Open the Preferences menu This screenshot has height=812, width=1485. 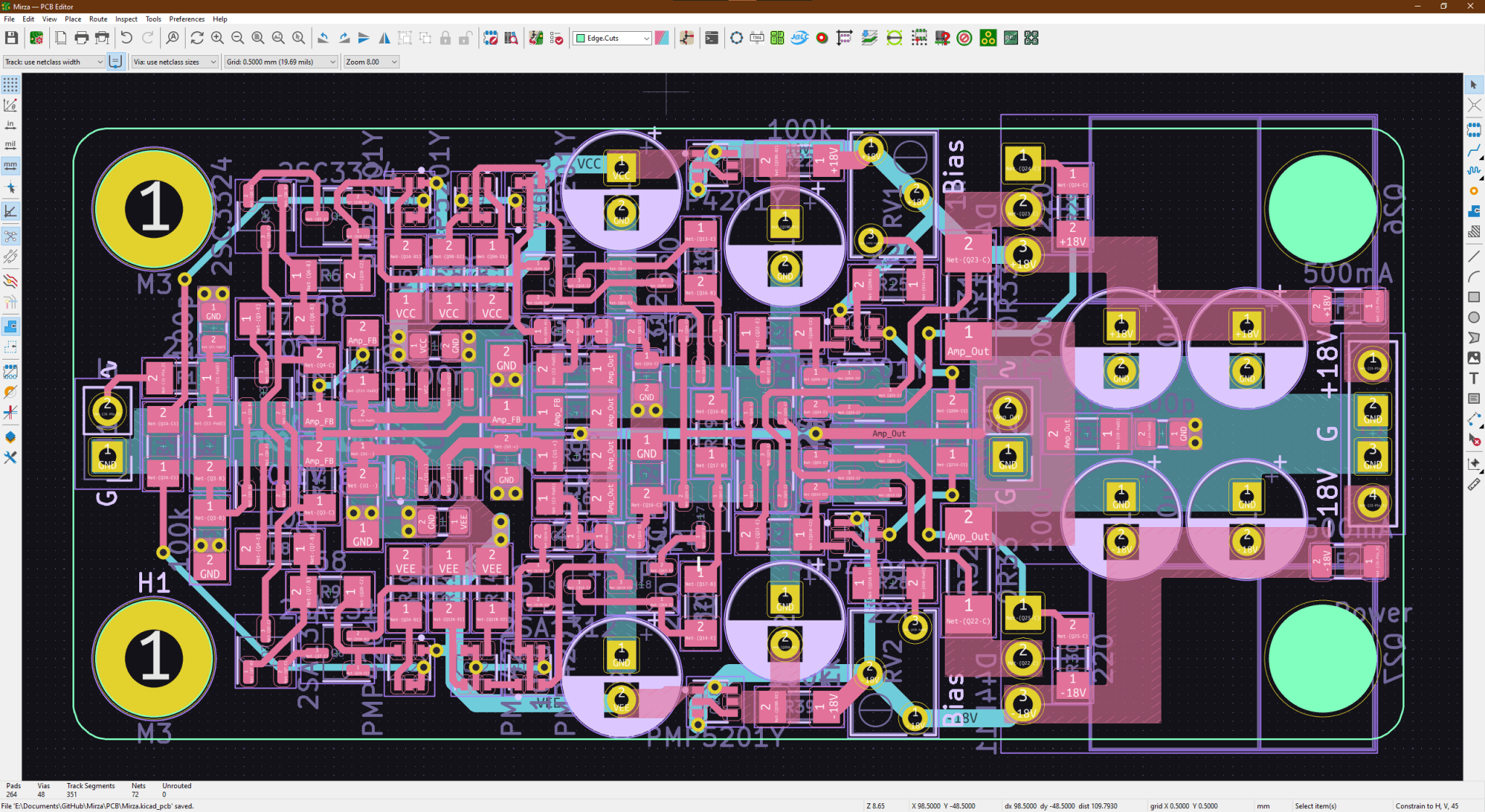tap(187, 19)
